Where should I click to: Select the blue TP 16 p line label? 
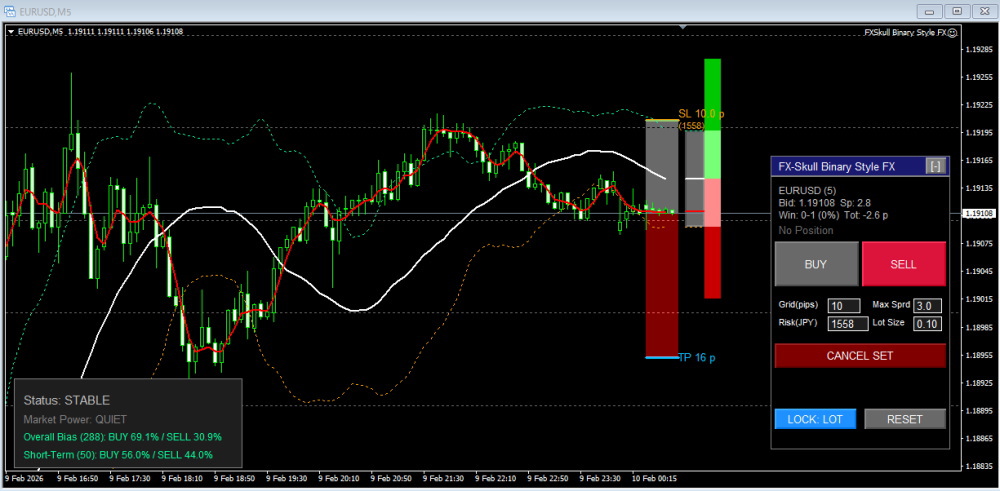tap(697, 357)
